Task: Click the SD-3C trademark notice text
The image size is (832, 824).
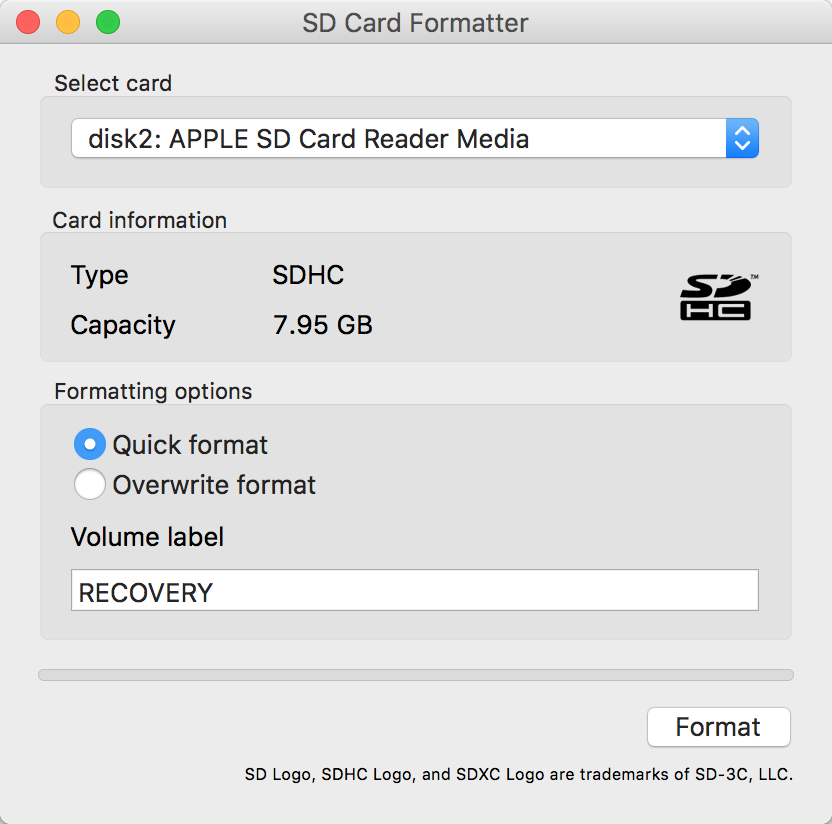Action: pos(518,774)
